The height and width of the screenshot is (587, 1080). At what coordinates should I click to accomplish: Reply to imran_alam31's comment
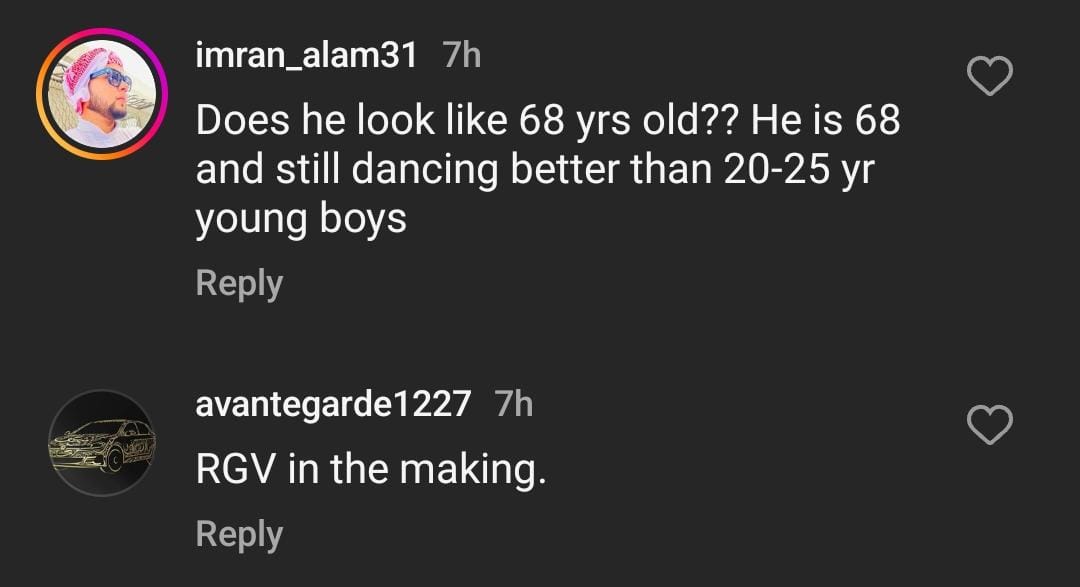click(x=239, y=283)
